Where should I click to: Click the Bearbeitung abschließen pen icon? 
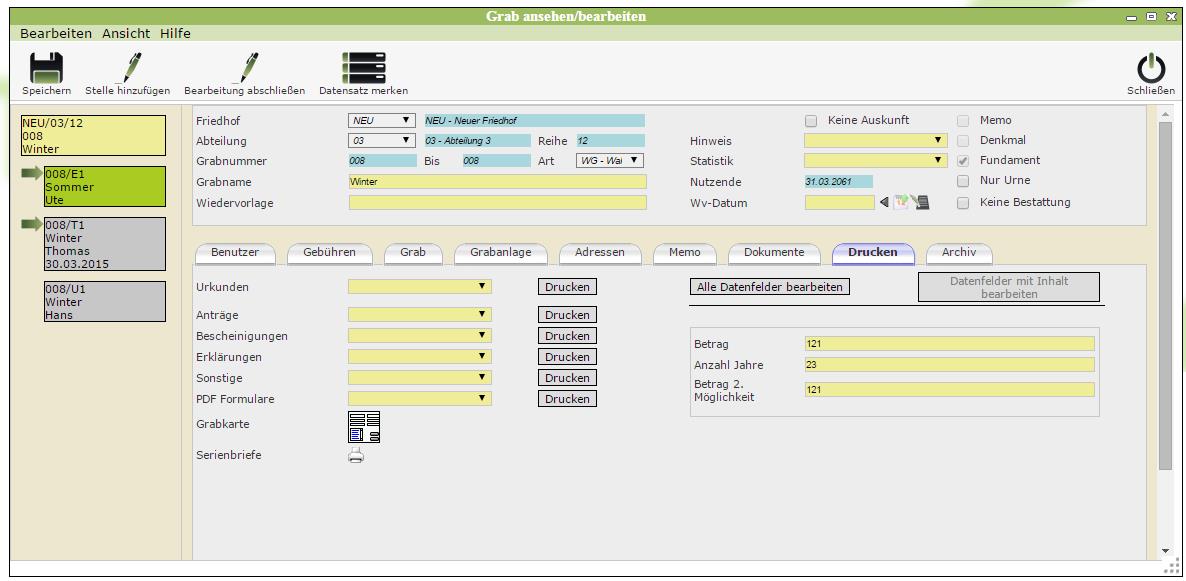(244, 68)
